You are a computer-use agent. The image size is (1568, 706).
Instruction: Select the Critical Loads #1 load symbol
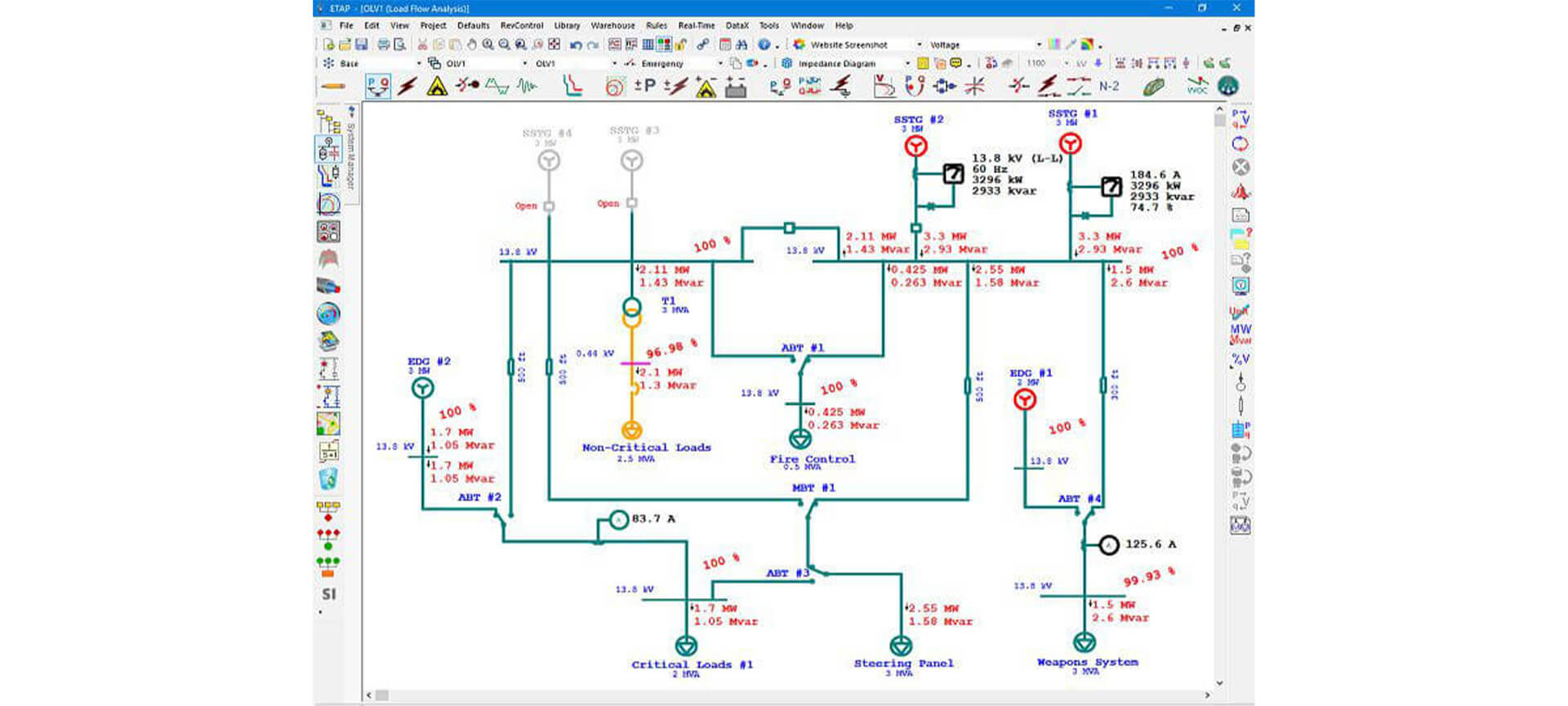[x=685, y=646]
